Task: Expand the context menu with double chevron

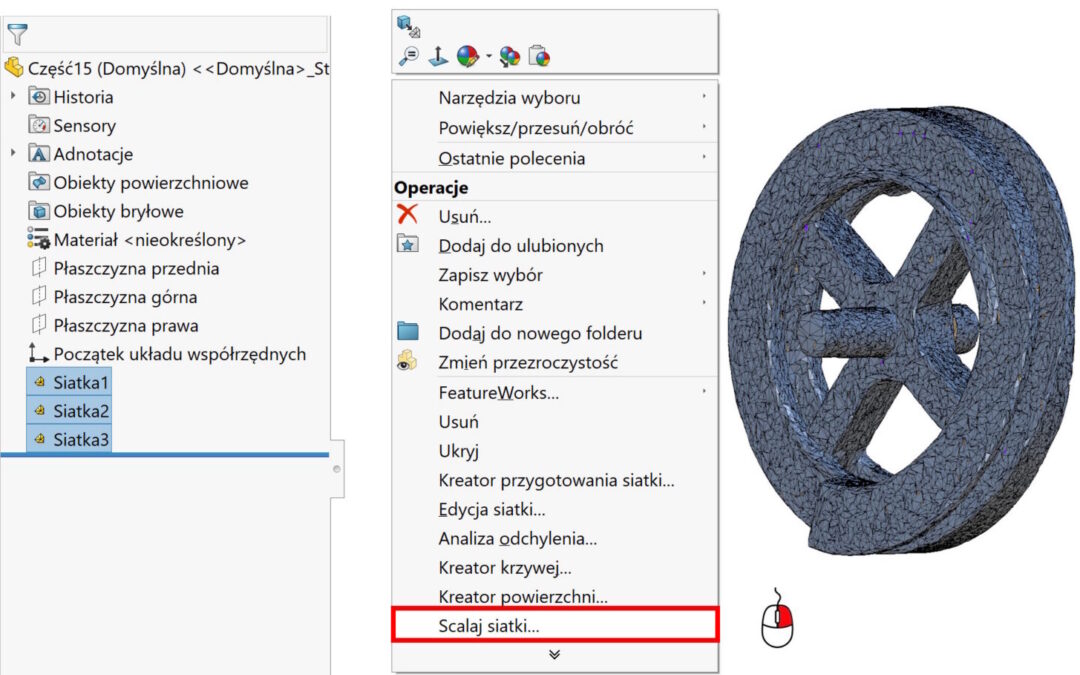Action: click(554, 655)
